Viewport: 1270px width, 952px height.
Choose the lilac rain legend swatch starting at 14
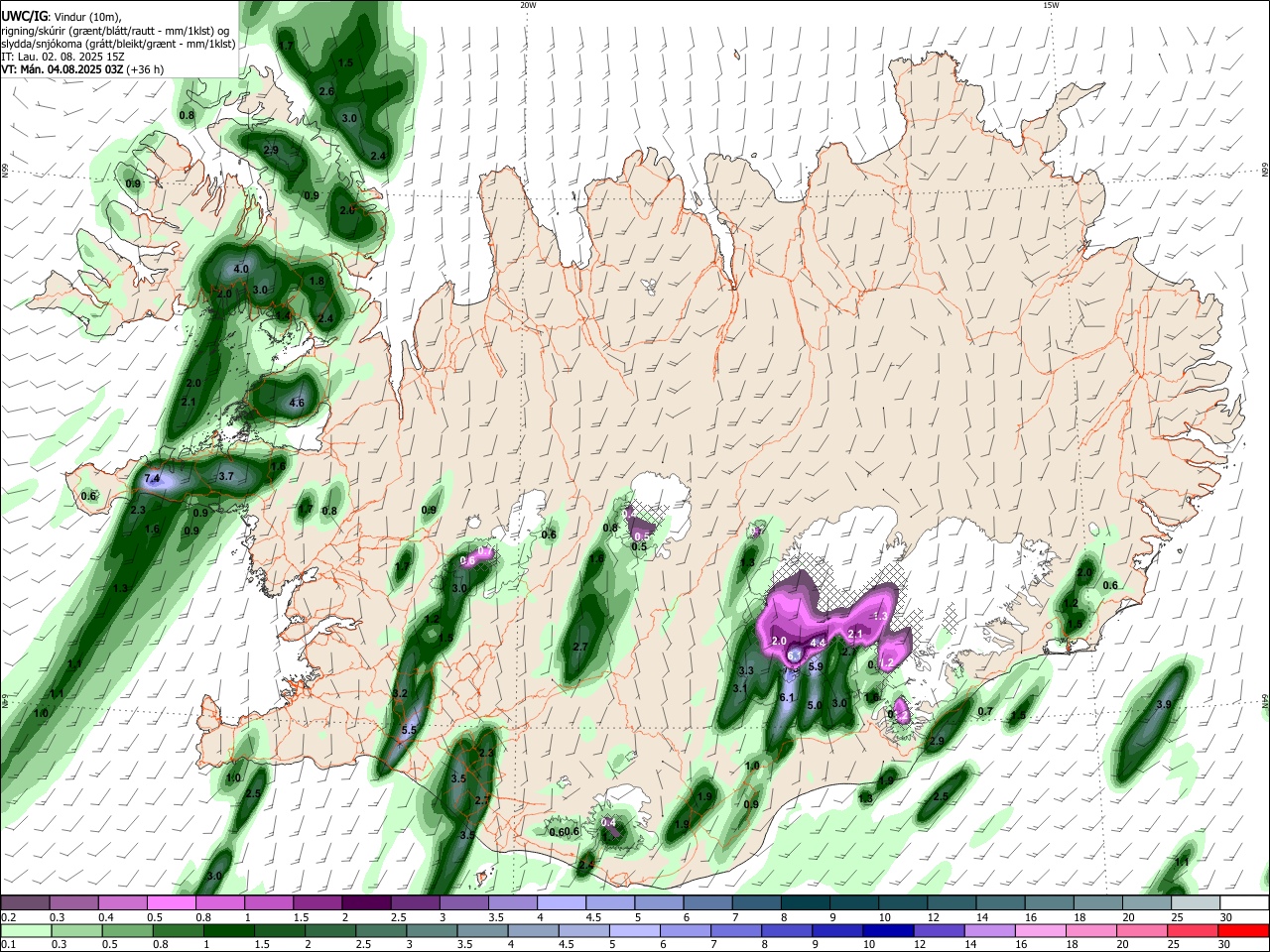(x=990, y=930)
